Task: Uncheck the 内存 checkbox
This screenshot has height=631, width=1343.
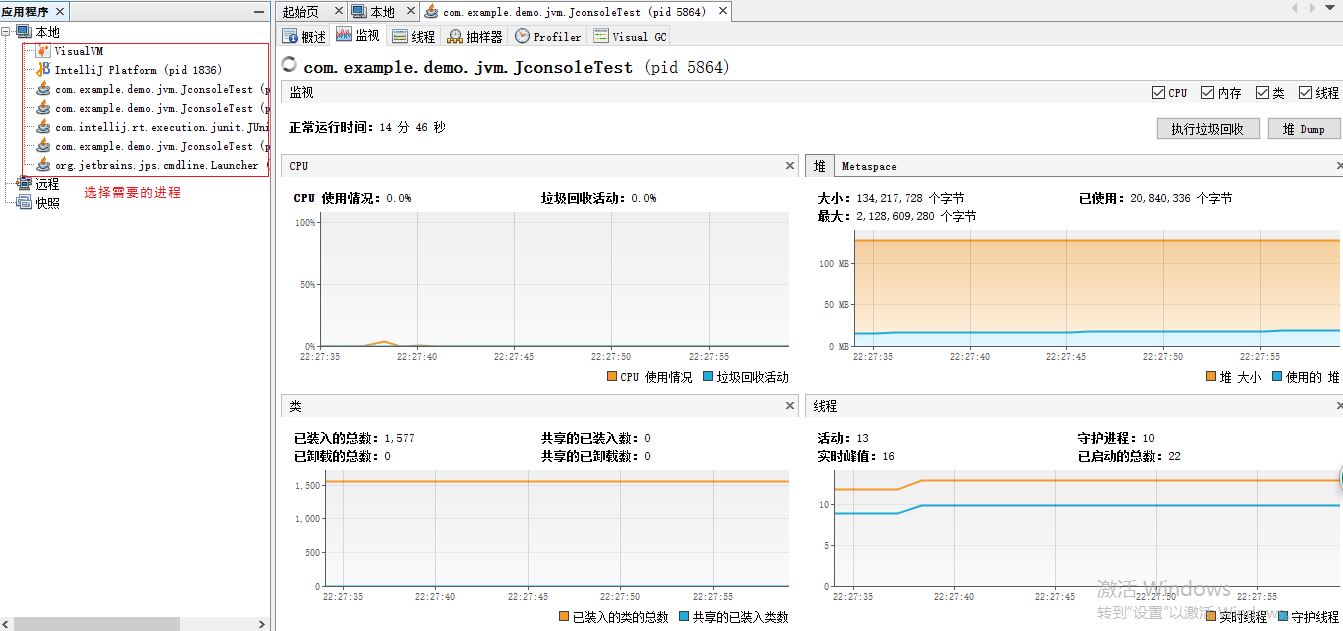Action: click(1207, 92)
